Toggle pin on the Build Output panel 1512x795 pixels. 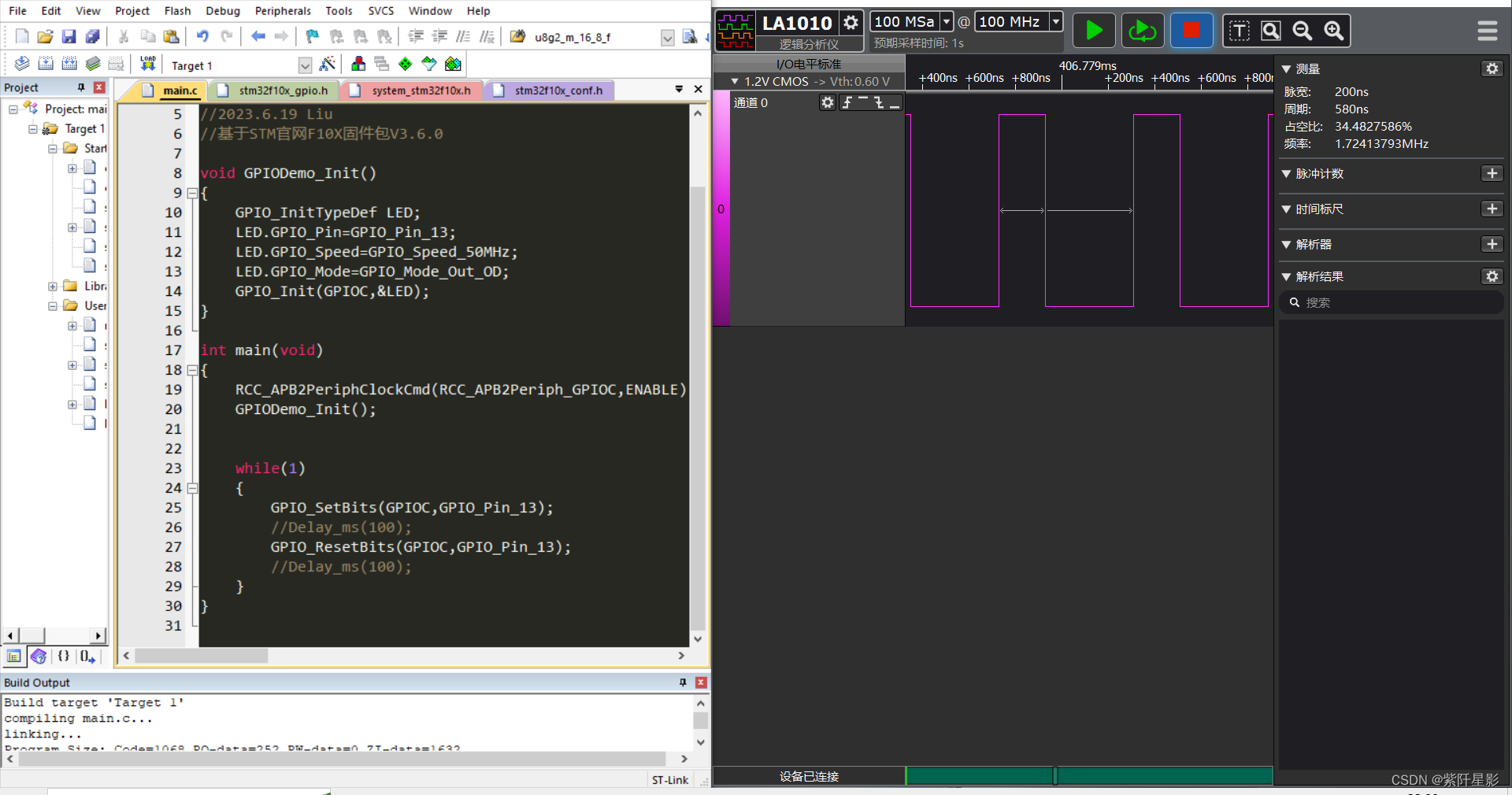click(683, 682)
